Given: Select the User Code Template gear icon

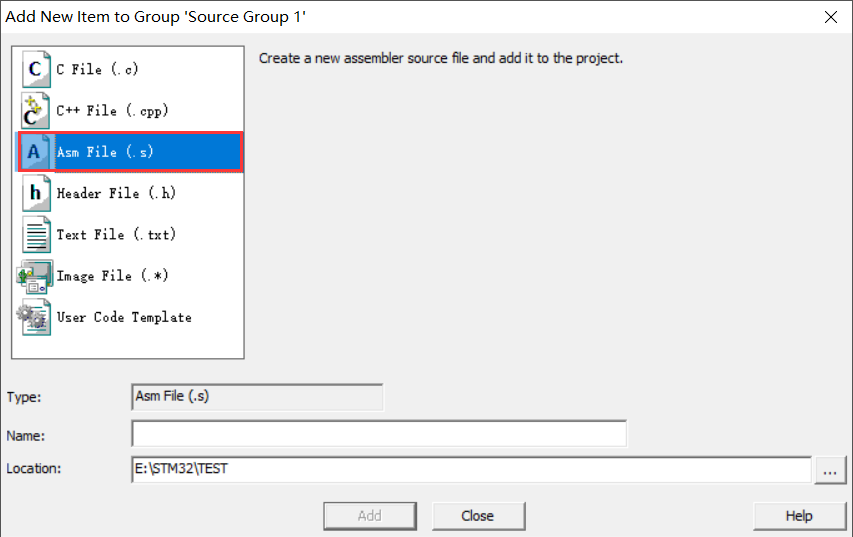Looking at the screenshot, I should [x=34, y=317].
